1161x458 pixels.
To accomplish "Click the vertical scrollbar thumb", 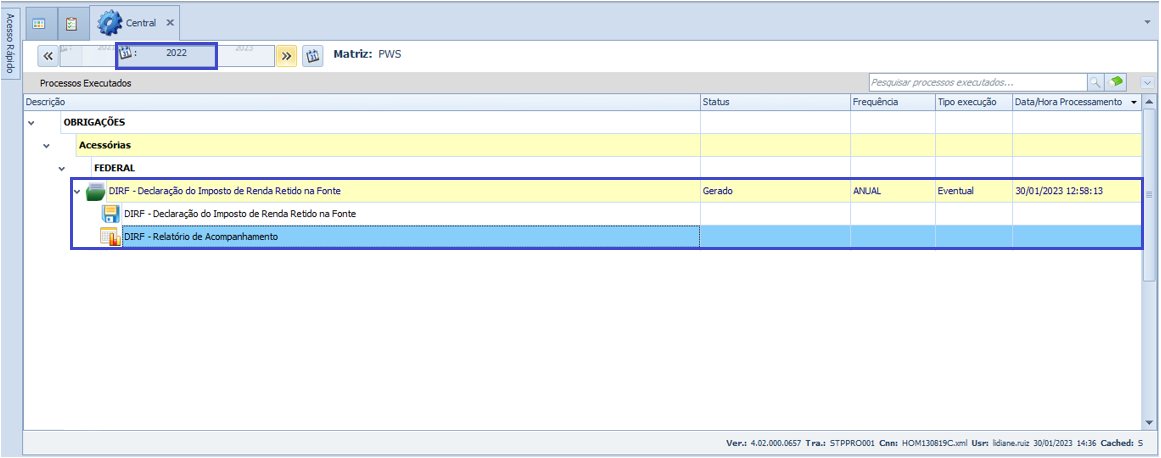I will (x=1149, y=195).
